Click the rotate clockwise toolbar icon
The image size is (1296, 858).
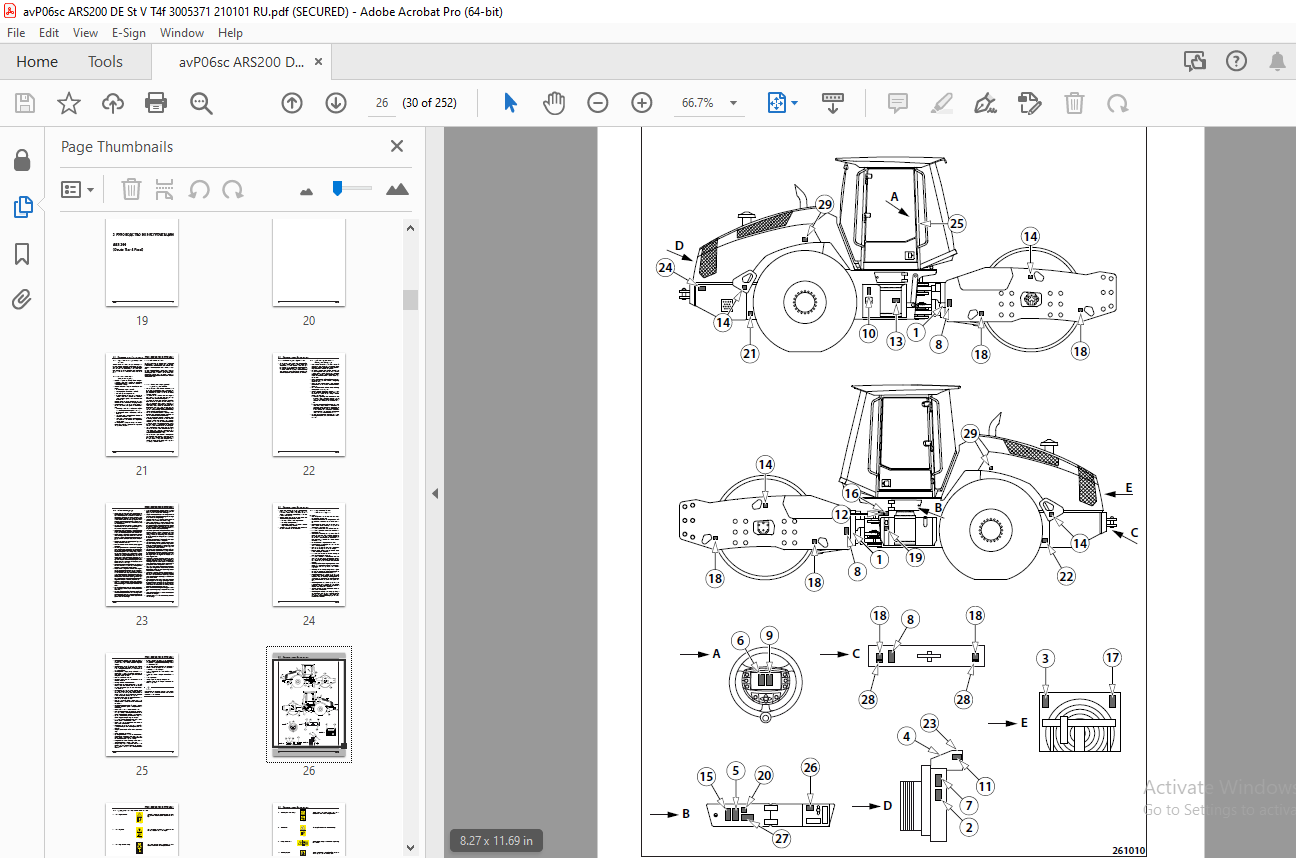[x=1118, y=103]
